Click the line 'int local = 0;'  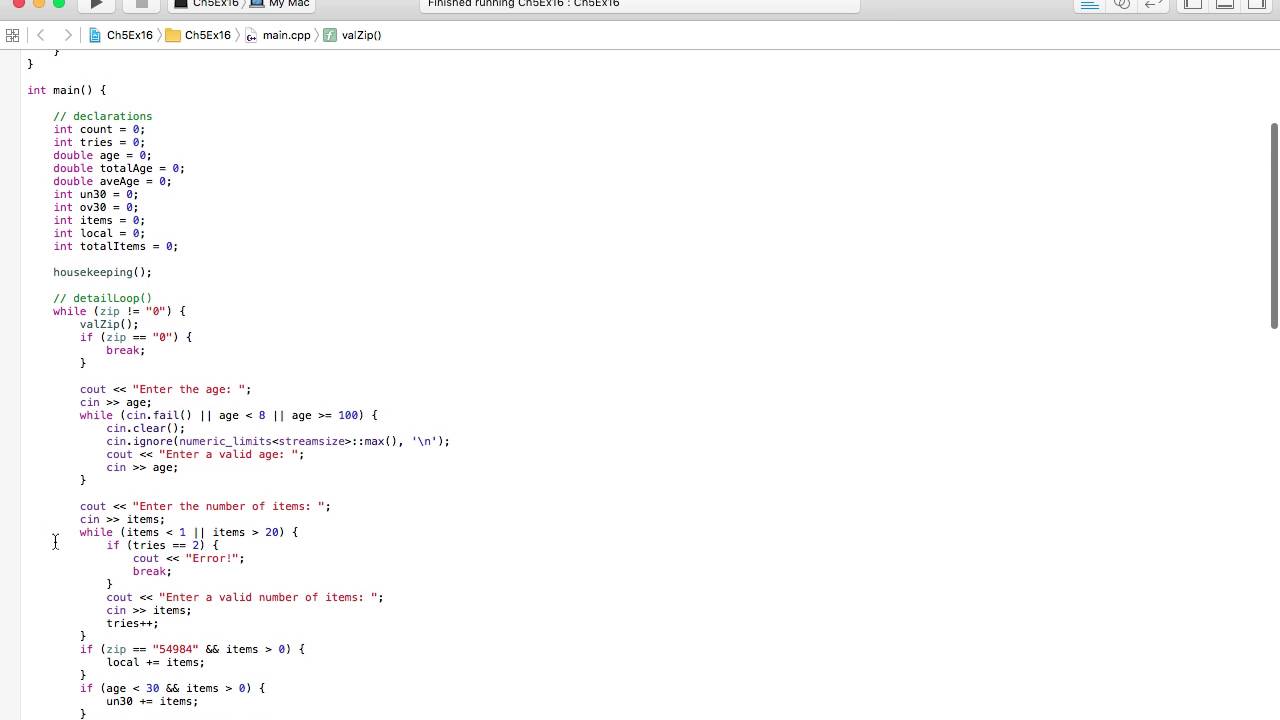click(99, 233)
